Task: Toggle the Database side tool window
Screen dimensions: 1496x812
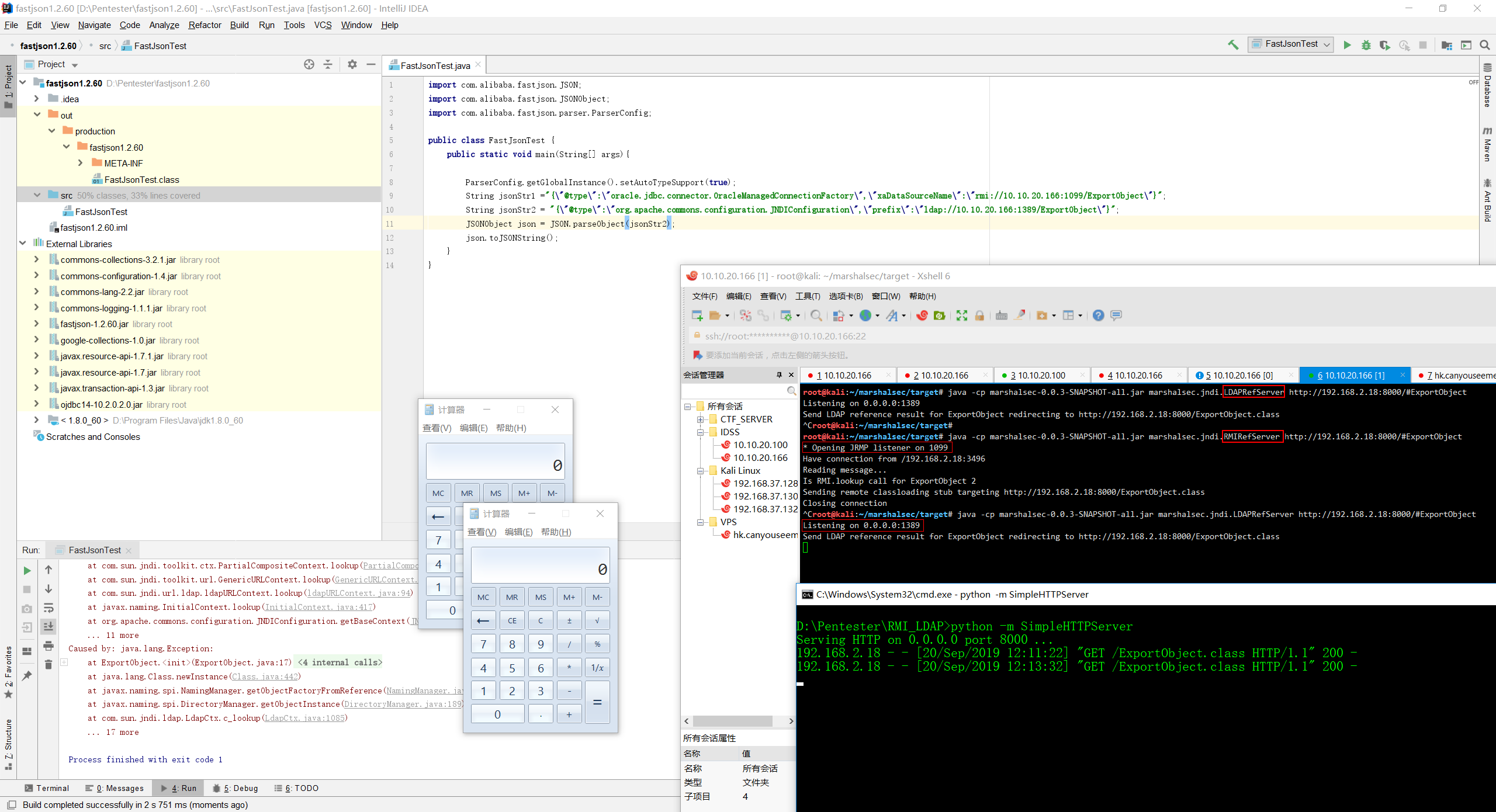Action: pyautogui.click(x=1488, y=85)
